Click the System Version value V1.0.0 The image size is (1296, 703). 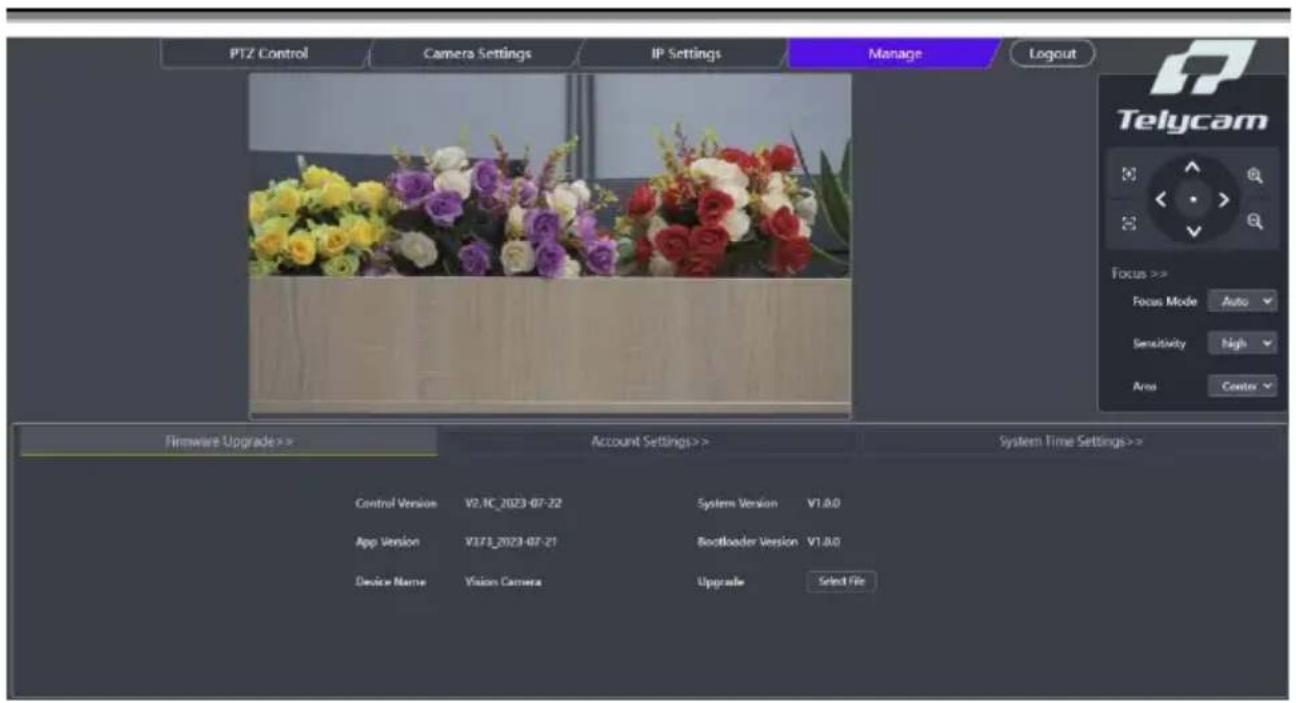point(823,503)
